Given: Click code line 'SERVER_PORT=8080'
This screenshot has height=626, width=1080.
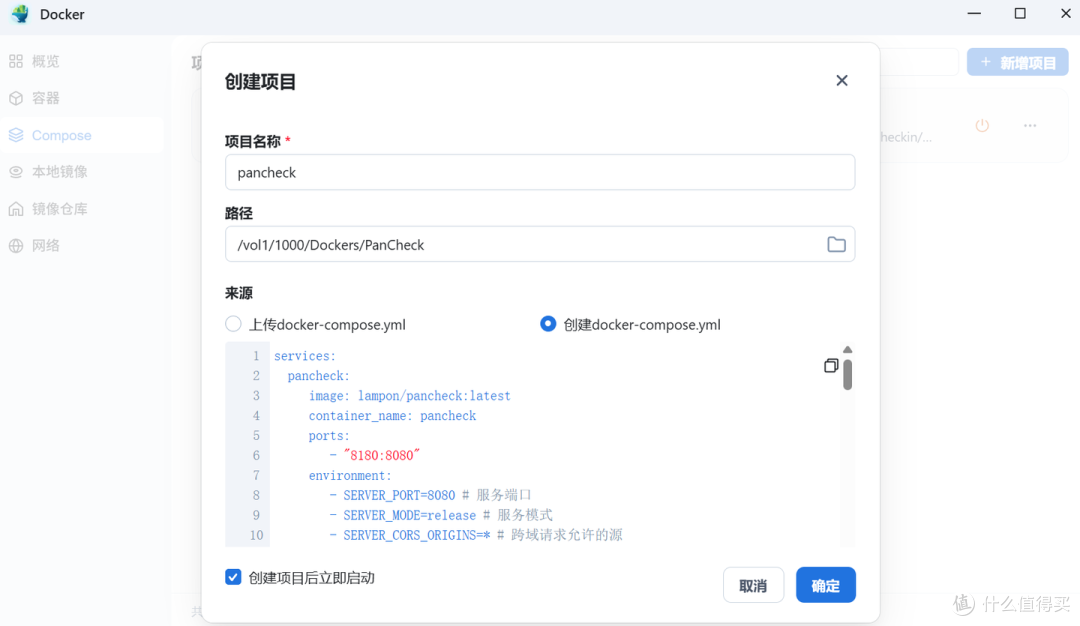Looking at the screenshot, I should (399, 495).
